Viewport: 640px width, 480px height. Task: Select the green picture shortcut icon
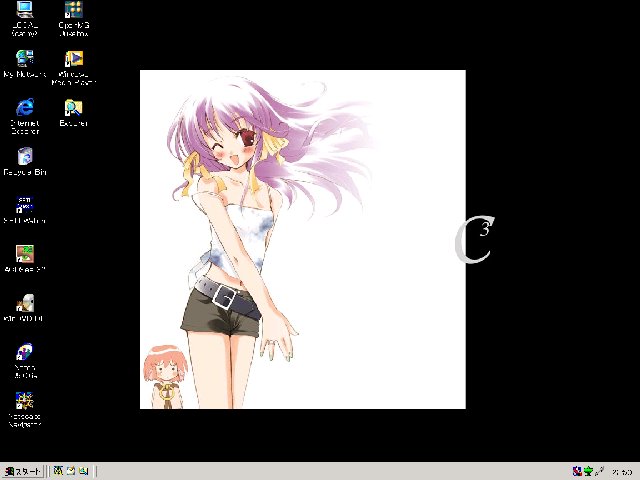click(25, 253)
